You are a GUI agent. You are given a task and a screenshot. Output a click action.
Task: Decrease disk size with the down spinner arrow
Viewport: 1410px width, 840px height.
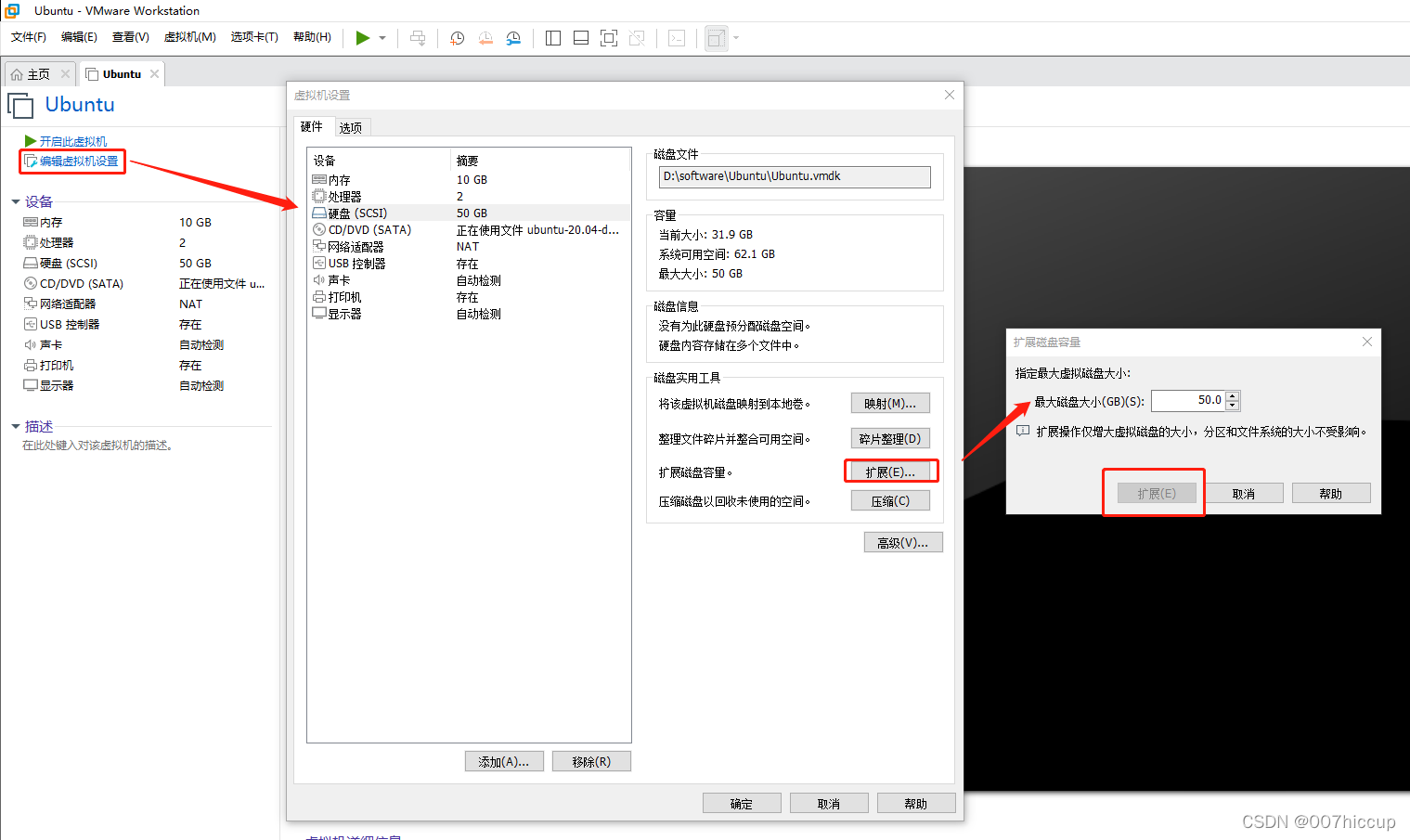pyautogui.click(x=1233, y=406)
